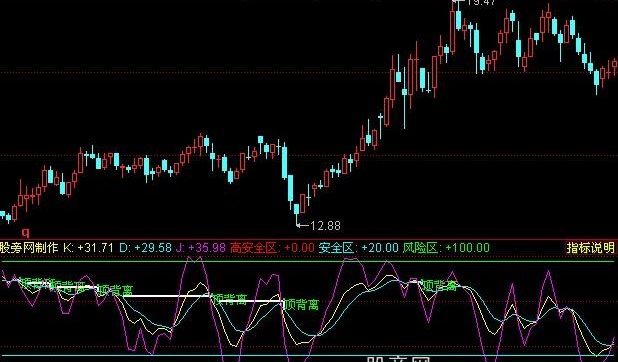Click the red q marker below the candles
The height and width of the screenshot is (362, 618).
26,232
